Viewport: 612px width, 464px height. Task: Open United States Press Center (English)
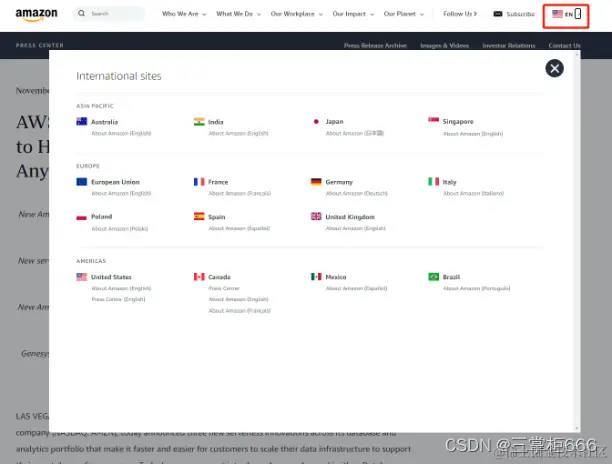click(118, 299)
